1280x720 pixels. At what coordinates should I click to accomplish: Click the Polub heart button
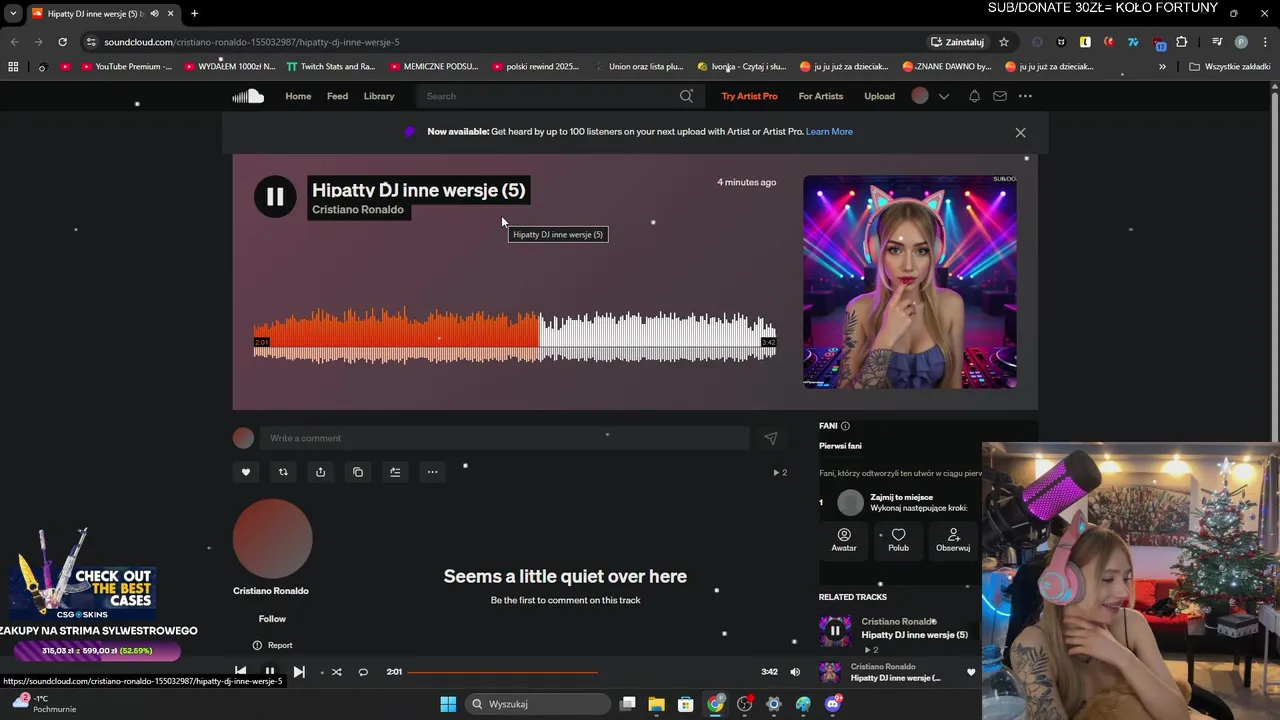click(x=898, y=540)
